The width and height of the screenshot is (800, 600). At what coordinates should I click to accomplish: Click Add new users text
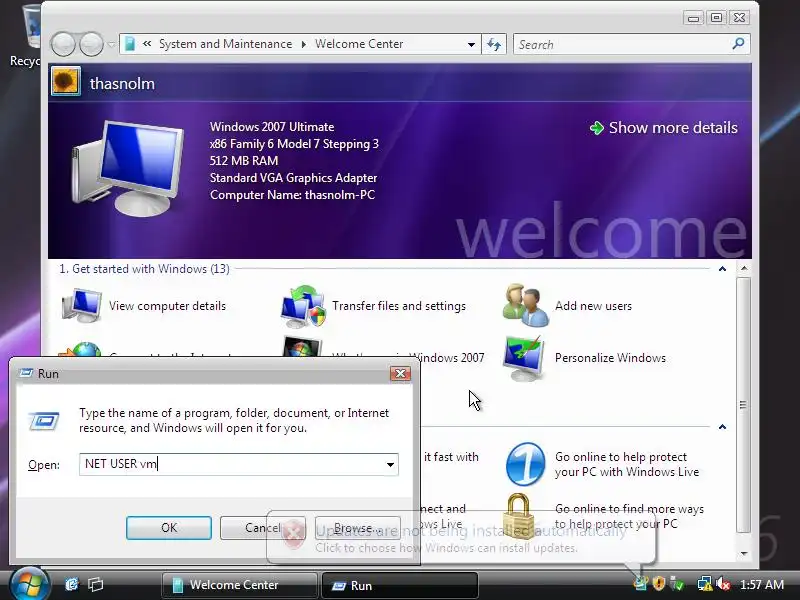pos(593,306)
